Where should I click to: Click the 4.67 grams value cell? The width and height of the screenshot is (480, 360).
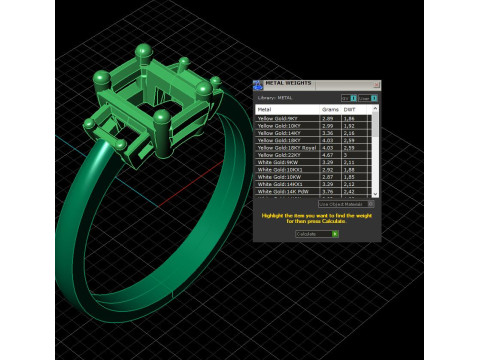pyautogui.click(x=330, y=155)
